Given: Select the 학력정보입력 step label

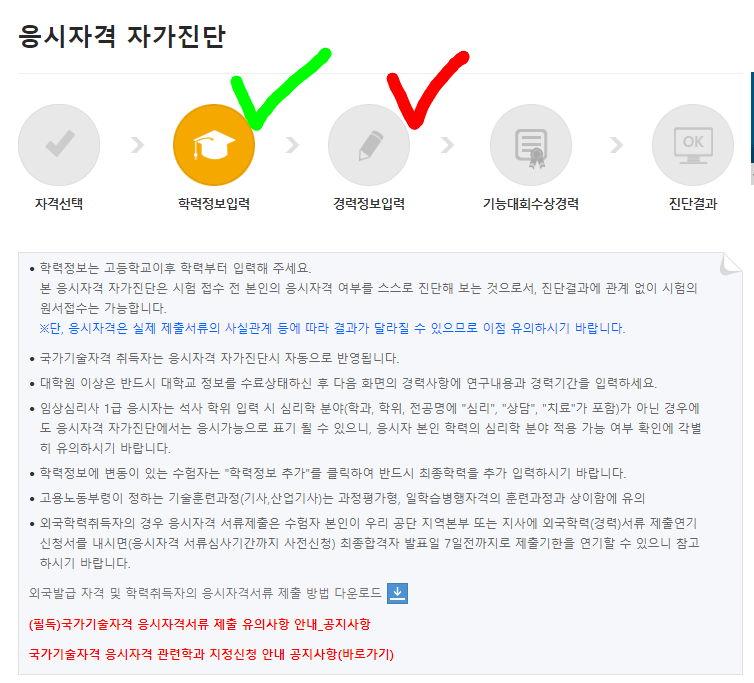Looking at the screenshot, I should (x=213, y=204).
